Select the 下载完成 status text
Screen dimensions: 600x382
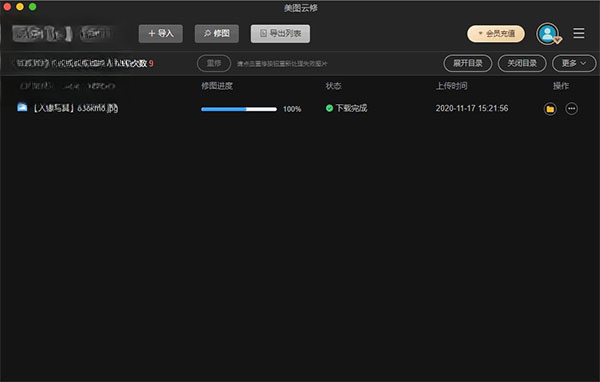coord(351,108)
